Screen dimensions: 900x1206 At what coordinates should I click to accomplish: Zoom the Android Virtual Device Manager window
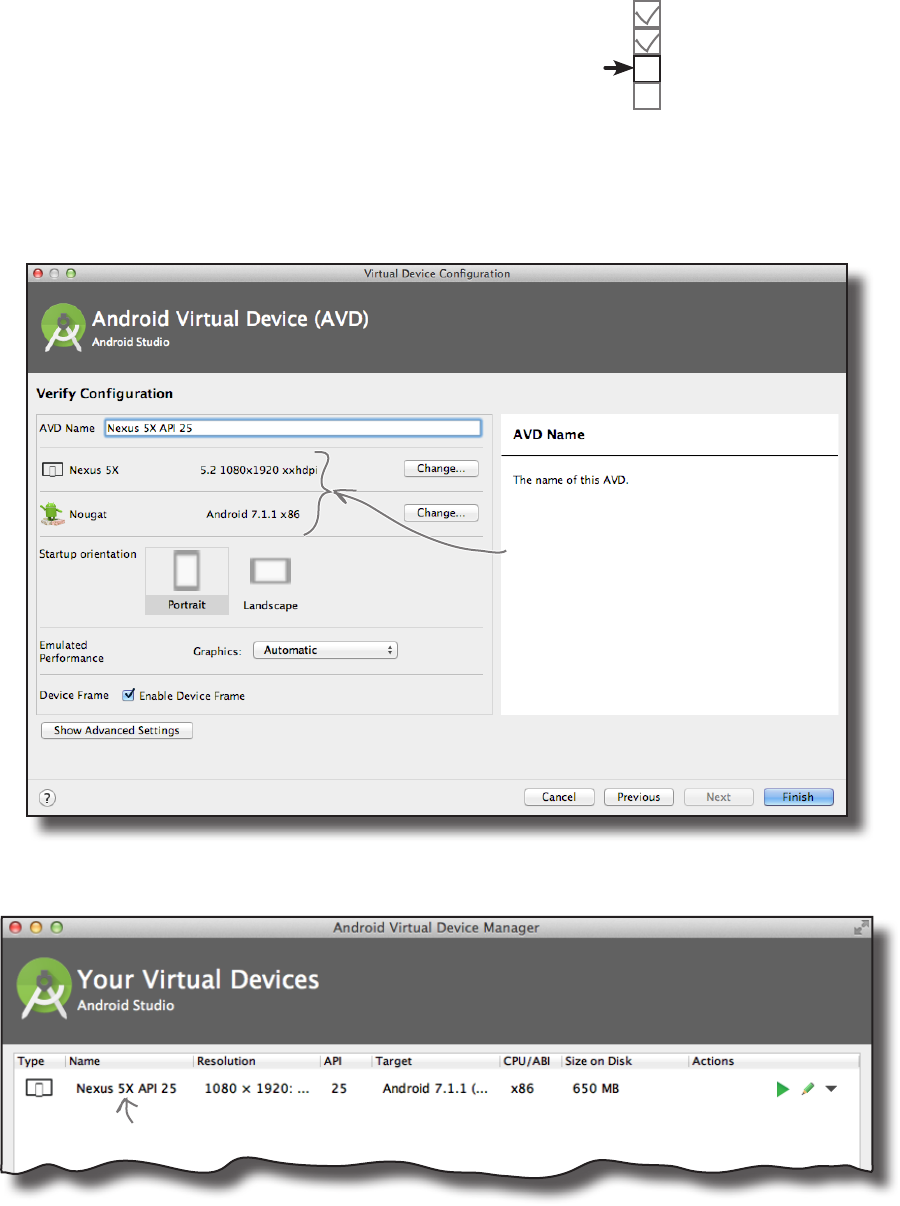pyautogui.click(x=56, y=927)
